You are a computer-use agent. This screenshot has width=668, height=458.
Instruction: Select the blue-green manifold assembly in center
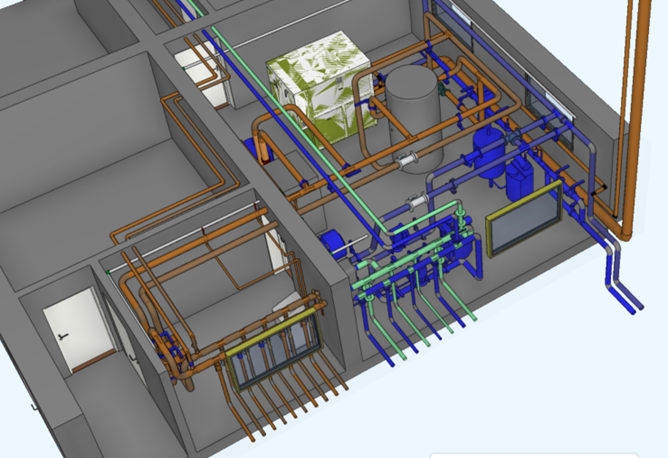[420, 255]
